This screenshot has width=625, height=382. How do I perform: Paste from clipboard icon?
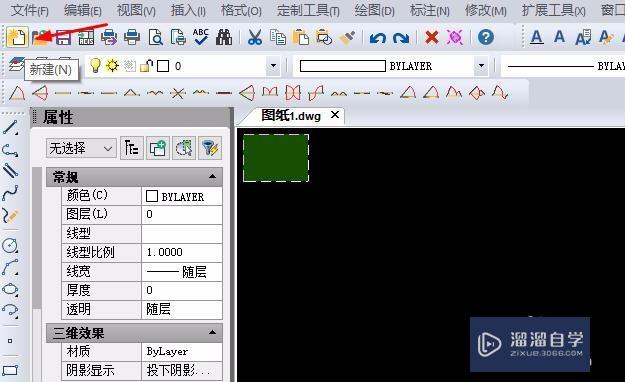[301, 37]
